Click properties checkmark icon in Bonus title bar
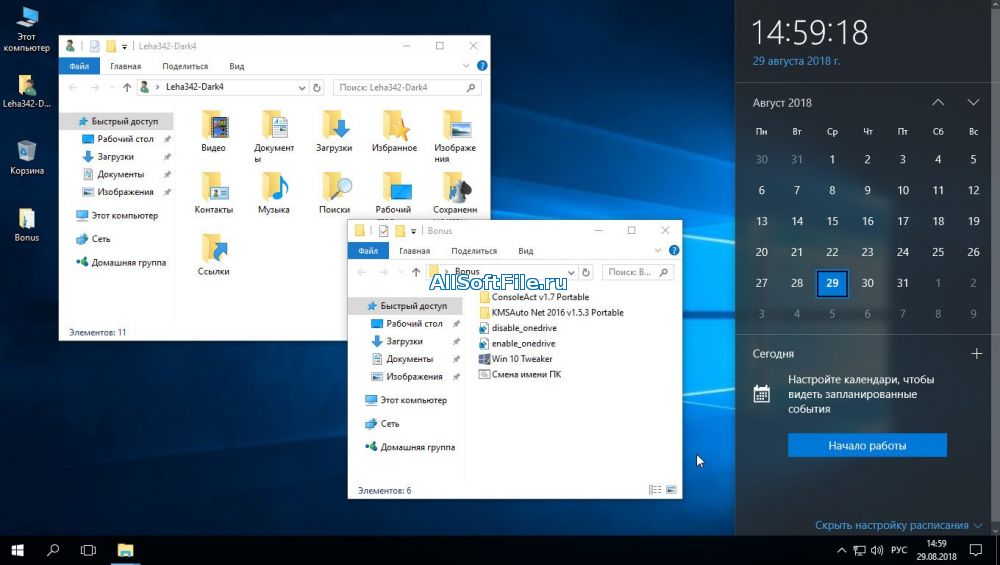 coord(382,231)
